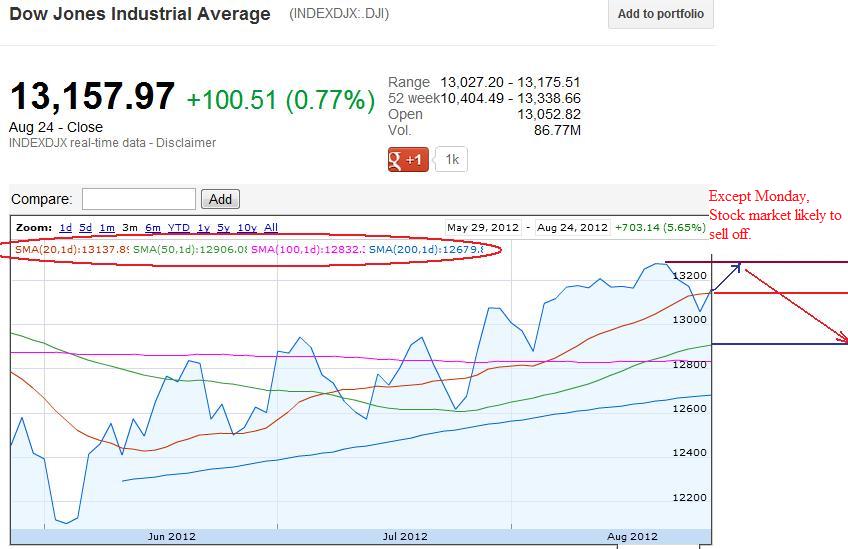Select the SMA(200,1d) indicator label
The width and height of the screenshot is (848, 549).
[x=426, y=249]
